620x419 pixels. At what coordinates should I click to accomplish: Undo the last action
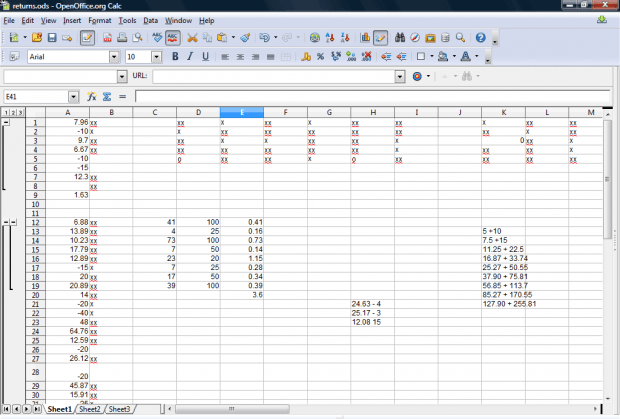click(x=265, y=38)
